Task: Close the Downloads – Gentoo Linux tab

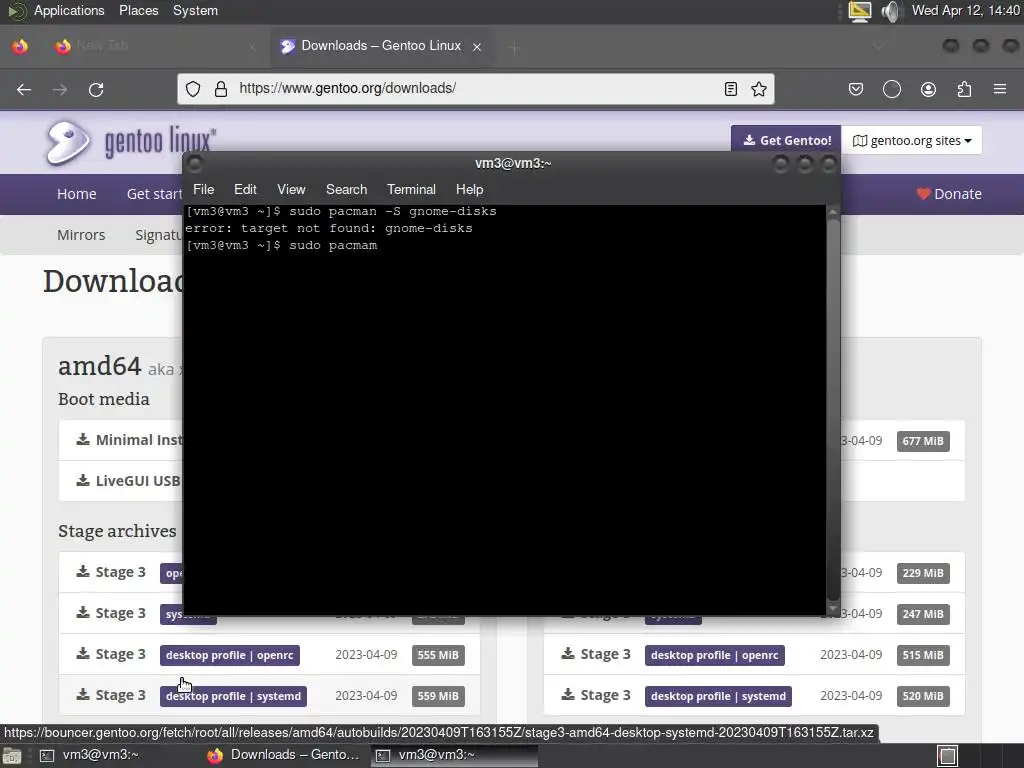Action: pos(477,46)
